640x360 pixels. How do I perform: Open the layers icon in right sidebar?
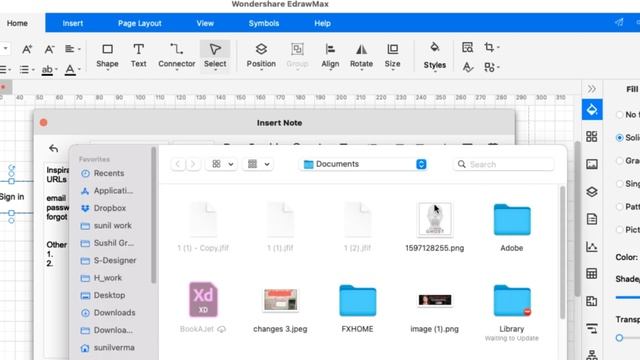(592, 191)
